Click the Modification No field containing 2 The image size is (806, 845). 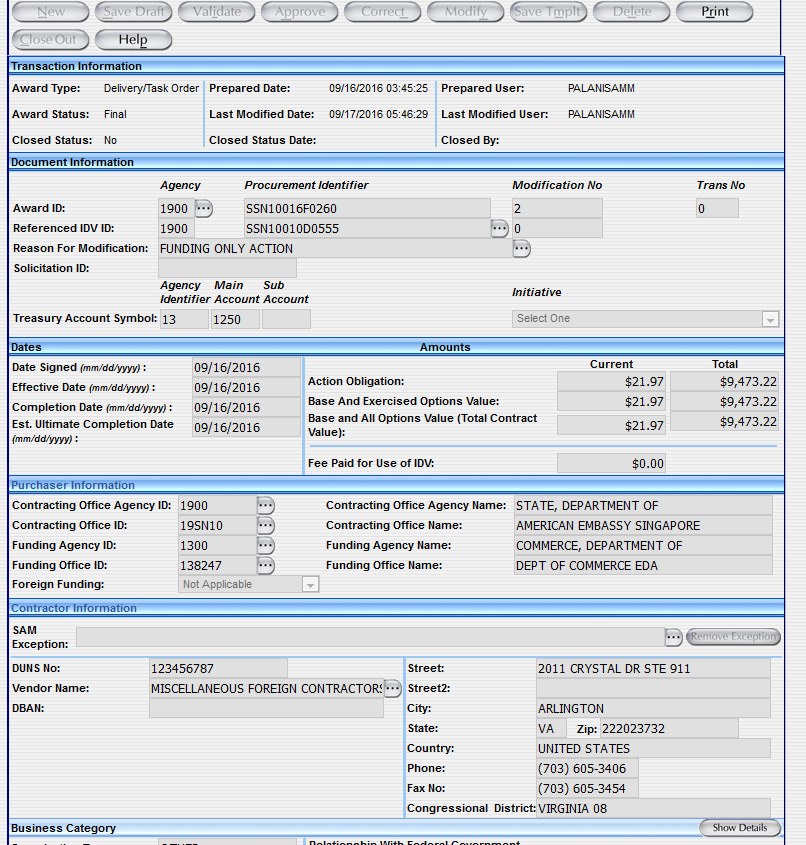[557, 209]
